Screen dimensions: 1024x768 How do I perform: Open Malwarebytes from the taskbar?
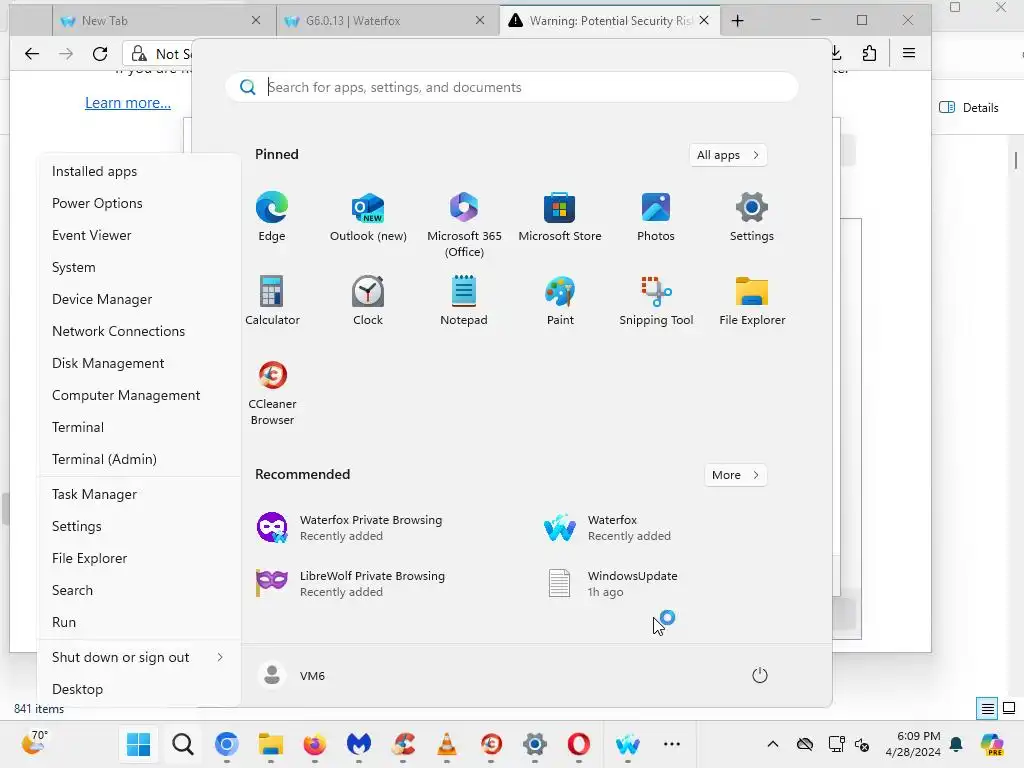[x=359, y=744]
